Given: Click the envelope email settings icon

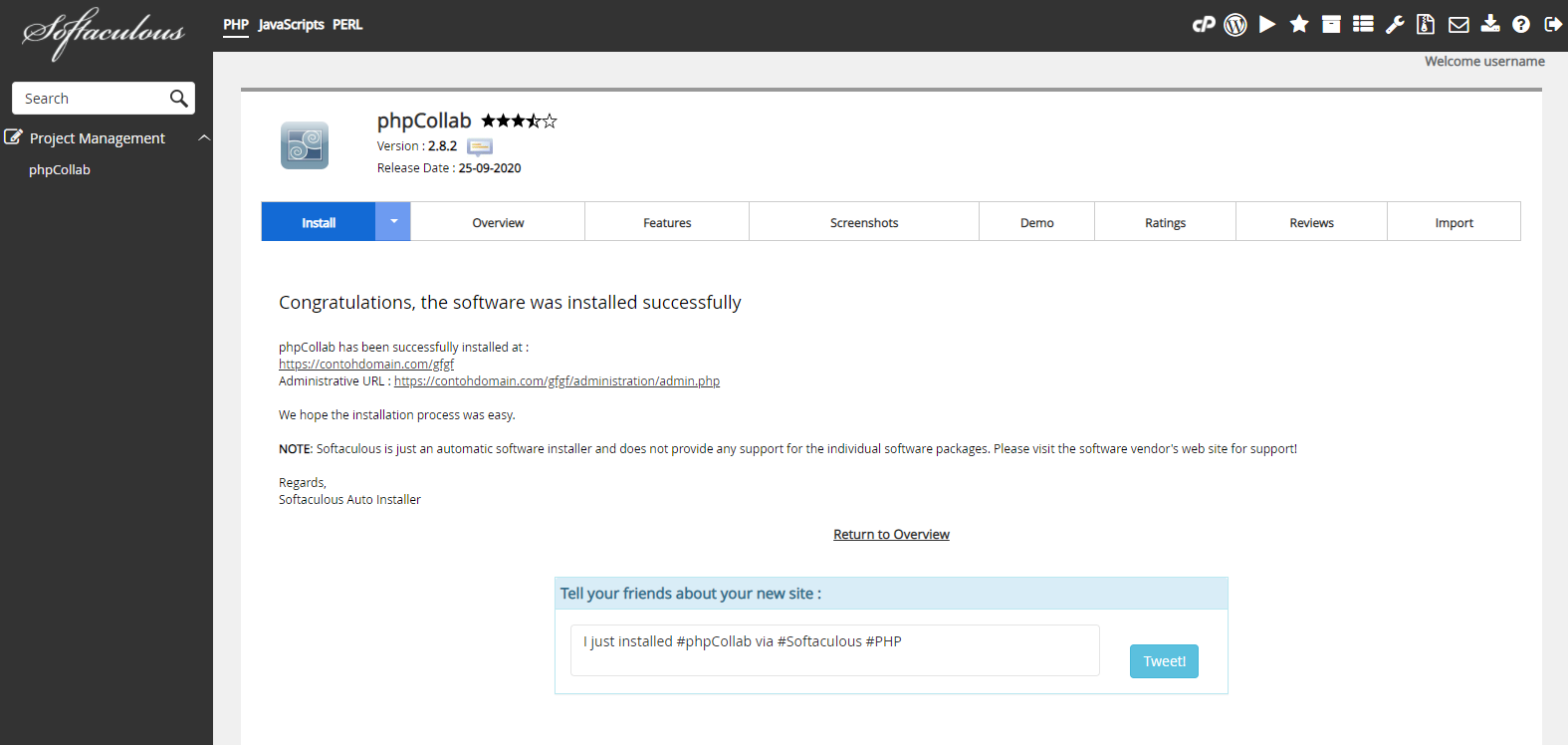Looking at the screenshot, I should click(x=1458, y=25).
